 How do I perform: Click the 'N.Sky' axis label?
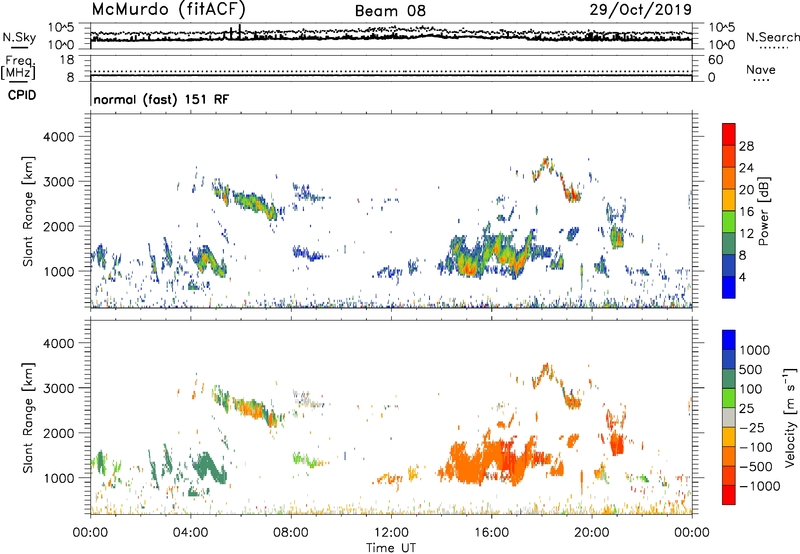(19, 37)
